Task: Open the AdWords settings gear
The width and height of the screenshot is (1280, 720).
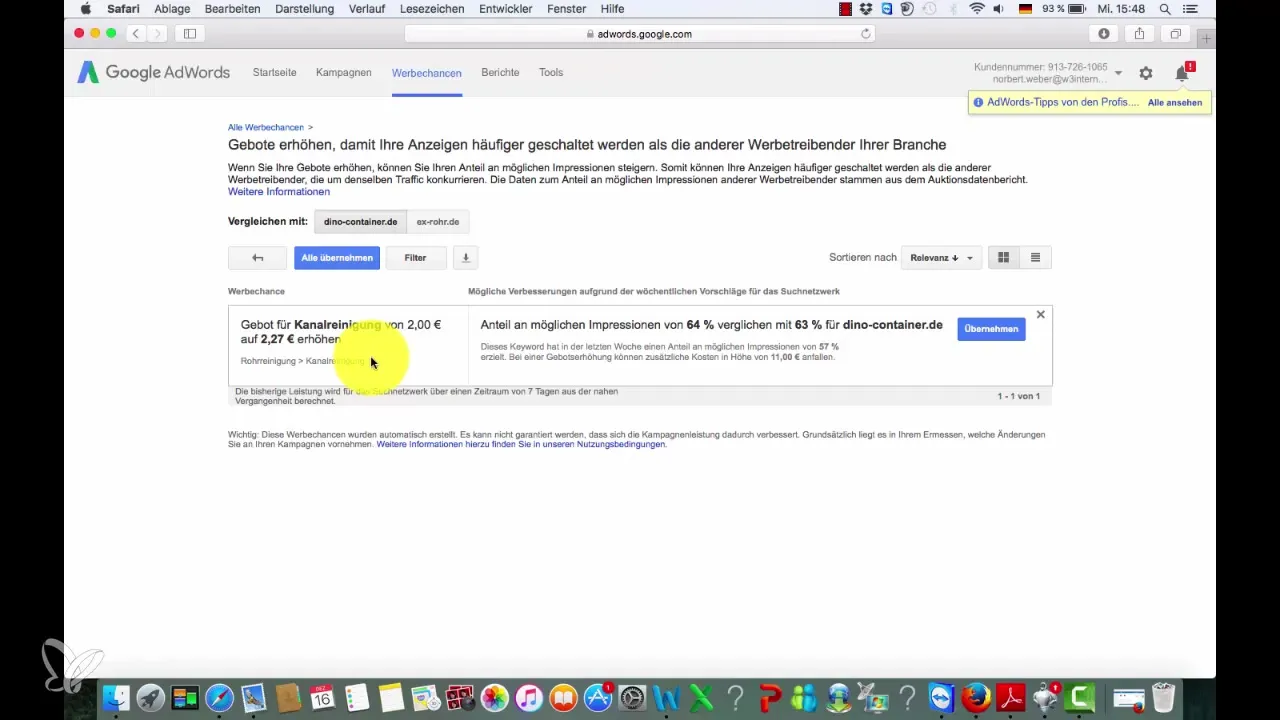Action: (1146, 73)
